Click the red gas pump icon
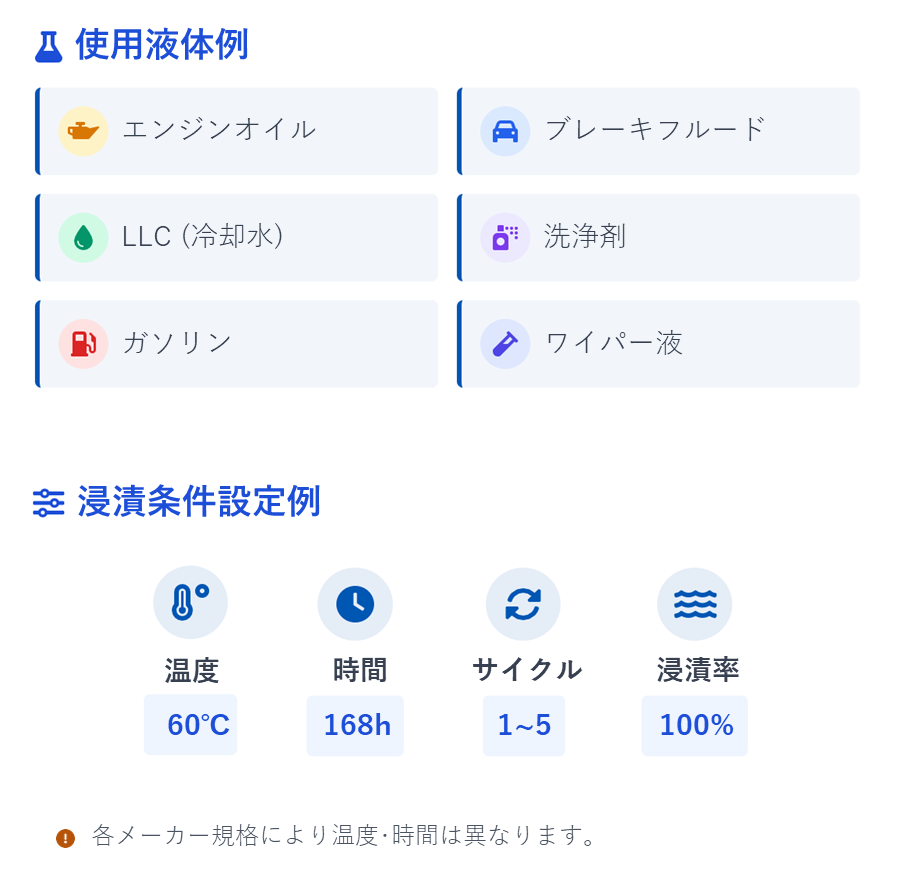Viewport: 922px width, 890px height. click(x=83, y=344)
